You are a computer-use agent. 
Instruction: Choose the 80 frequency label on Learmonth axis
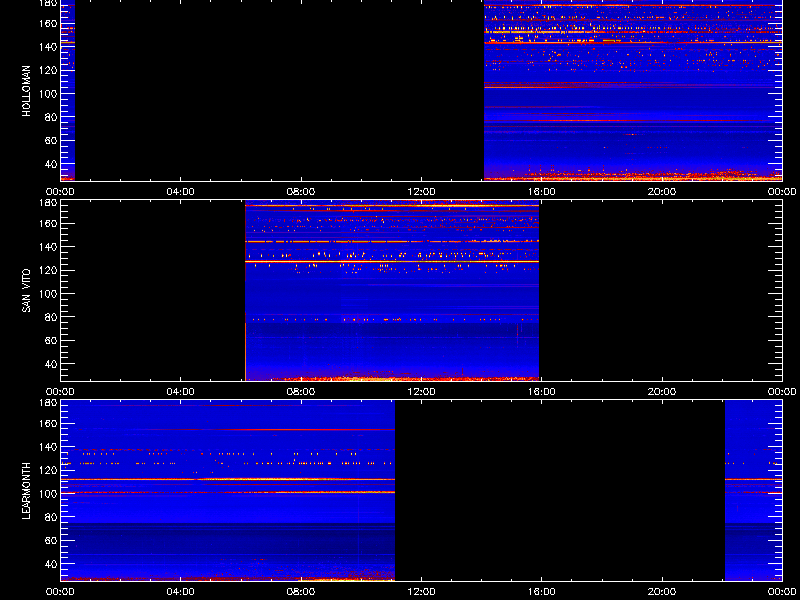[x=52, y=517]
